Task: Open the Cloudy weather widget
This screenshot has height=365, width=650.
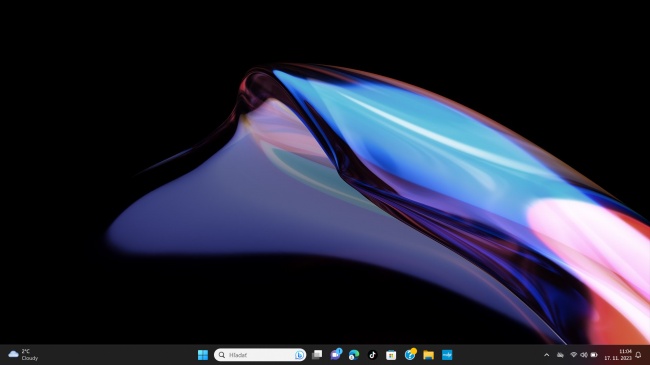Action: (23, 355)
